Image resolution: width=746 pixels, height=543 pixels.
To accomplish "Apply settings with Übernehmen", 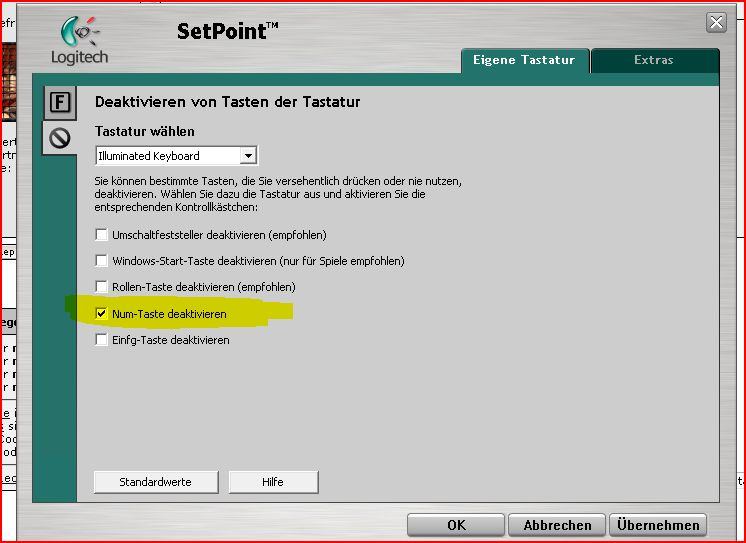I will click(658, 525).
